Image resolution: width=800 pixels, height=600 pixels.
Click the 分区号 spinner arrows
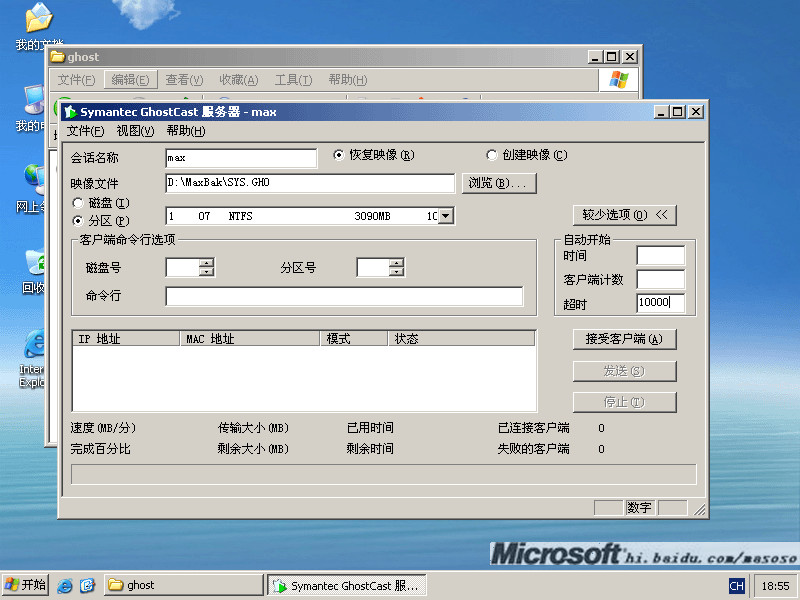pos(396,267)
